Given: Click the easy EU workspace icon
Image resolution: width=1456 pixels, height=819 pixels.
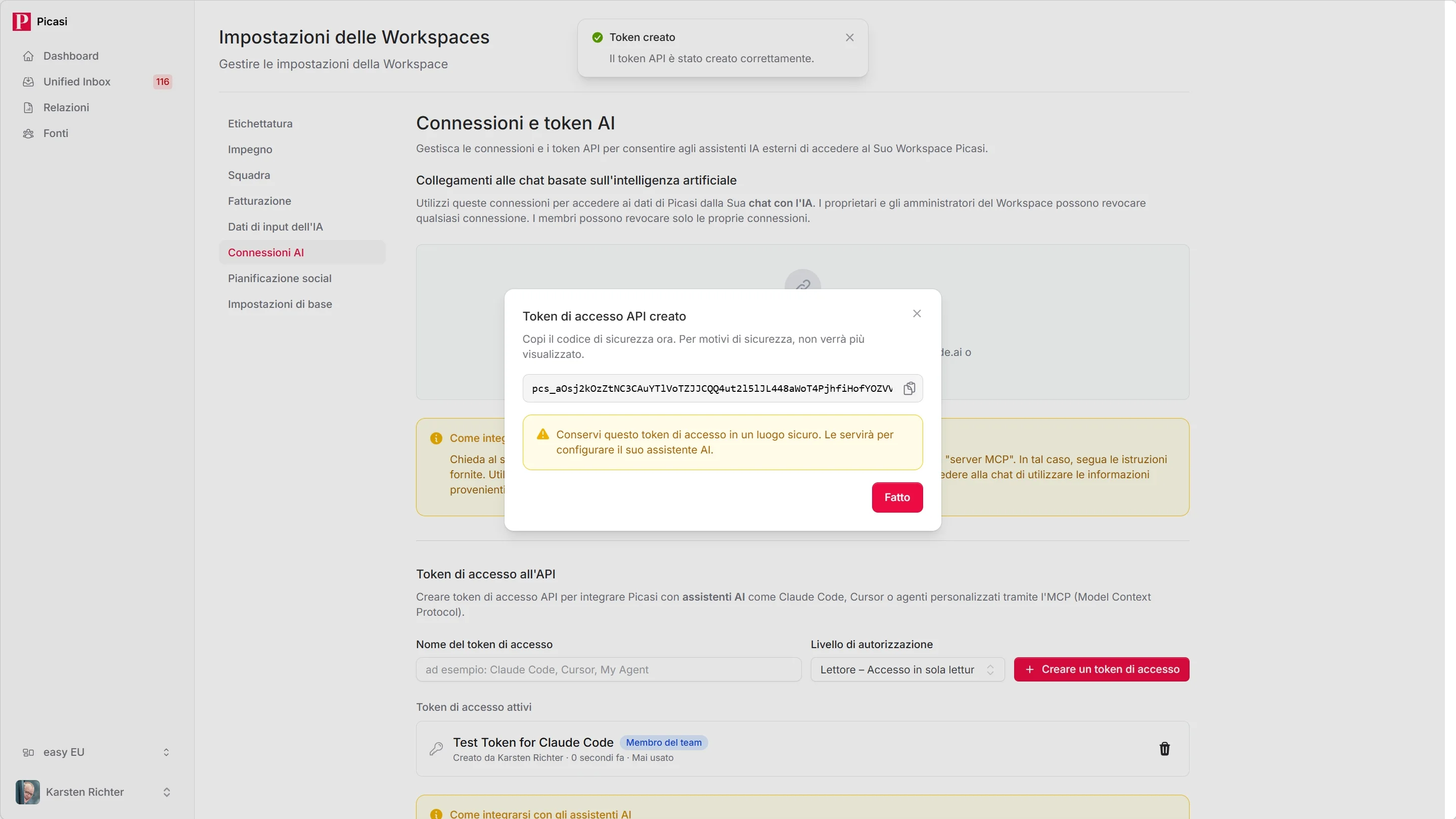Looking at the screenshot, I should tap(28, 752).
